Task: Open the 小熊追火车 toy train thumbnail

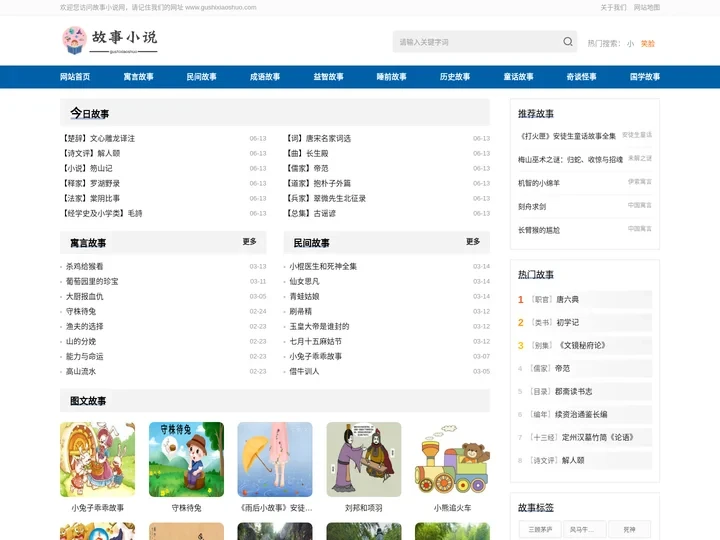Action: click(x=452, y=459)
